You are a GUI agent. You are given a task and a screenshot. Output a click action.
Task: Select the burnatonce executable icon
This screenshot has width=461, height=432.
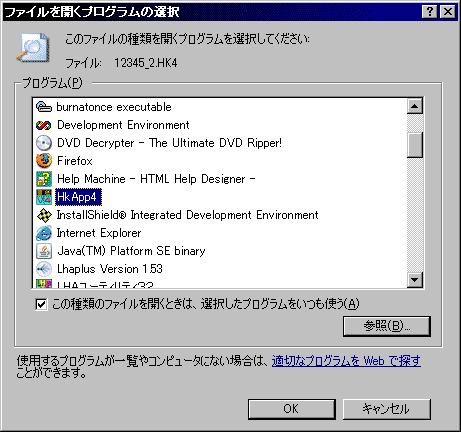pyautogui.click(x=44, y=107)
